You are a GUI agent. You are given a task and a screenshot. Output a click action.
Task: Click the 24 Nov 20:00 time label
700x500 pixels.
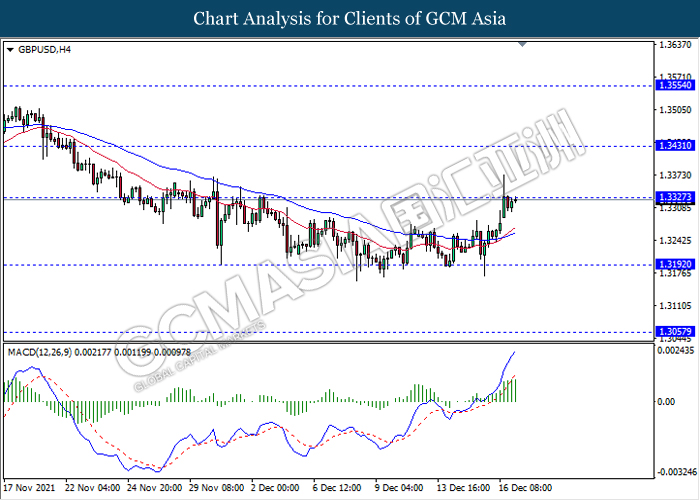(154, 488)
